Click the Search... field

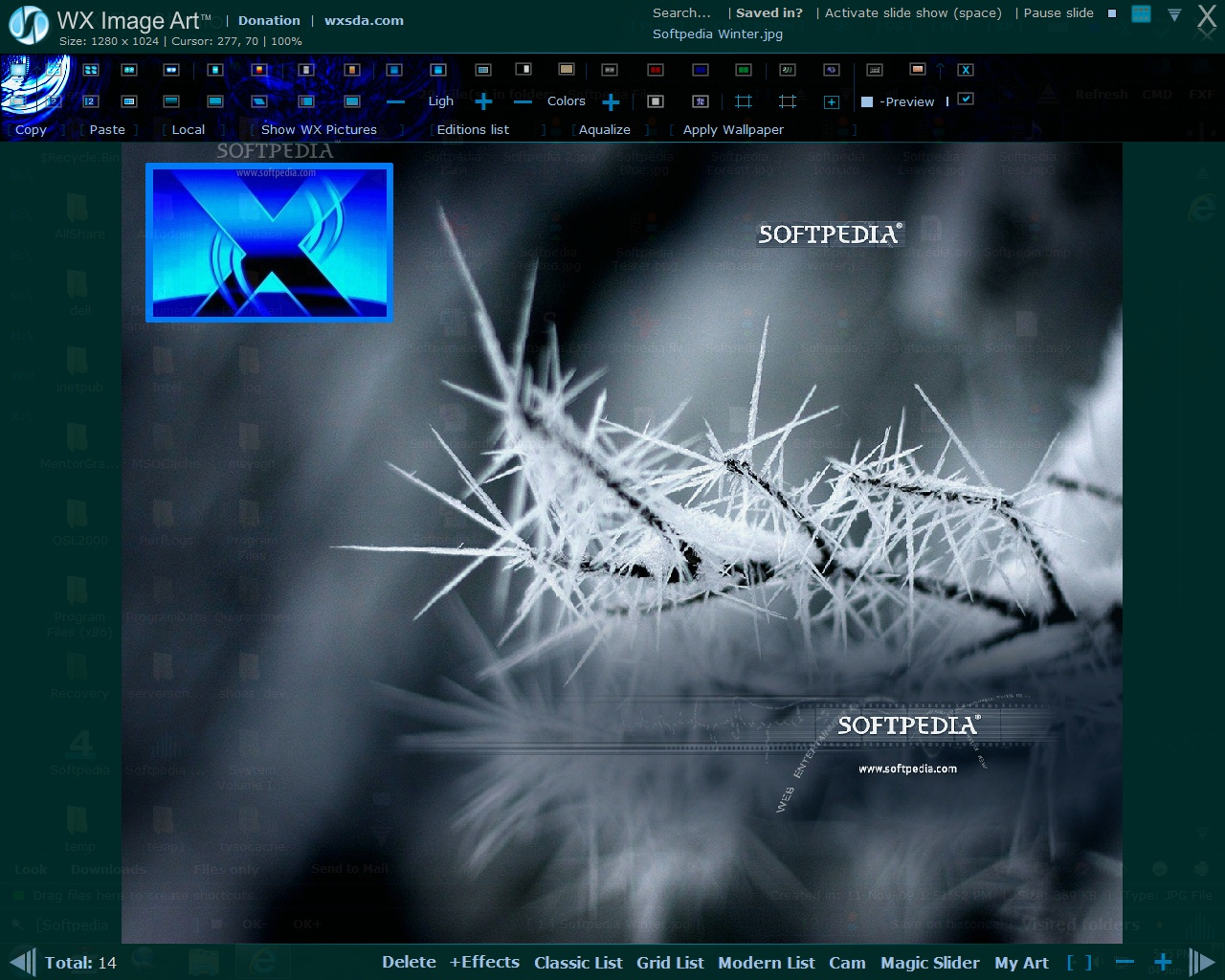pyautogui.click(x=681, y=12)
